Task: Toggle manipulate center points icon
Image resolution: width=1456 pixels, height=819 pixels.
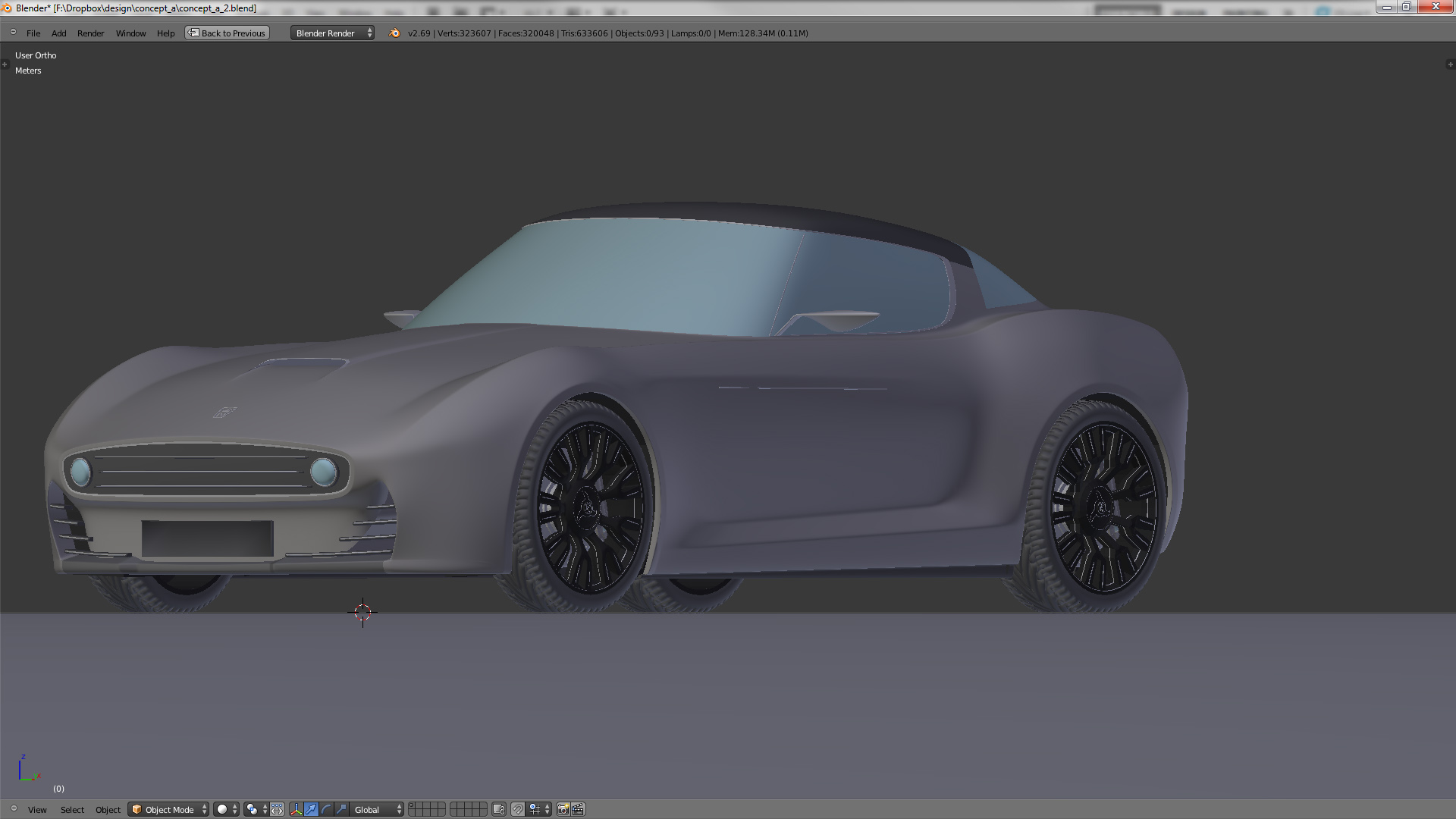Action: pos(278,809)
